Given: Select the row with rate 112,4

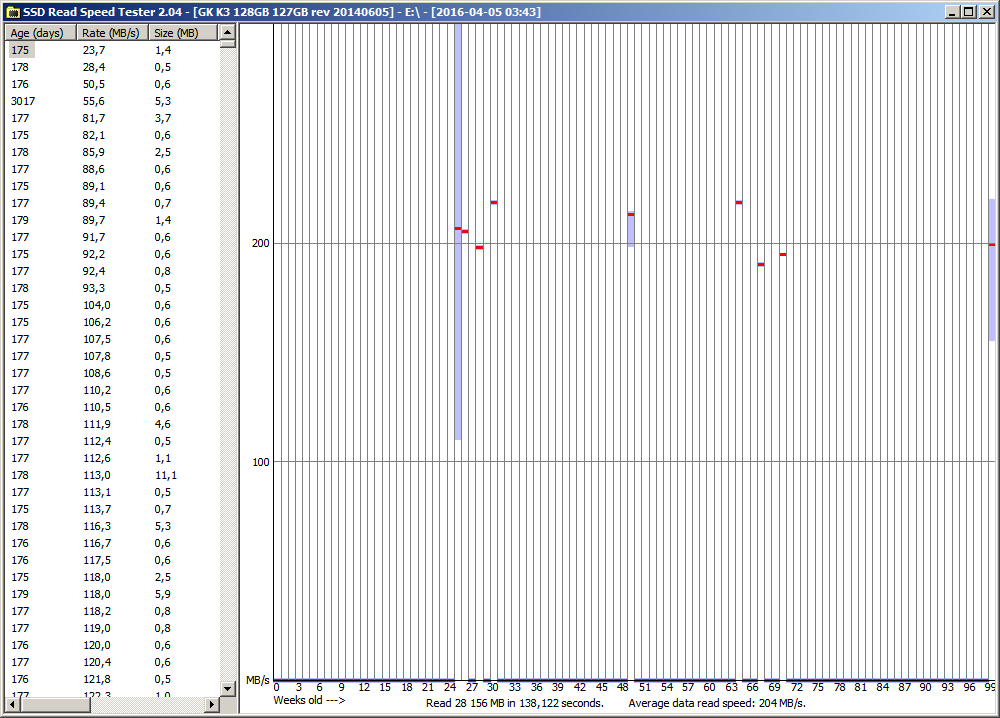Looking at the screenshot, I should [112, 441].
